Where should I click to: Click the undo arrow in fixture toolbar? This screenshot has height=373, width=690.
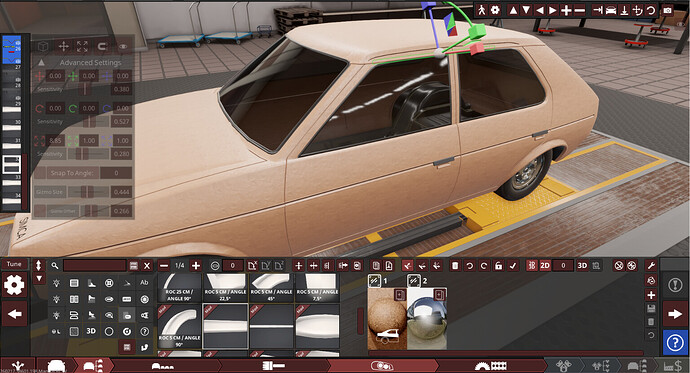[470, 266]
